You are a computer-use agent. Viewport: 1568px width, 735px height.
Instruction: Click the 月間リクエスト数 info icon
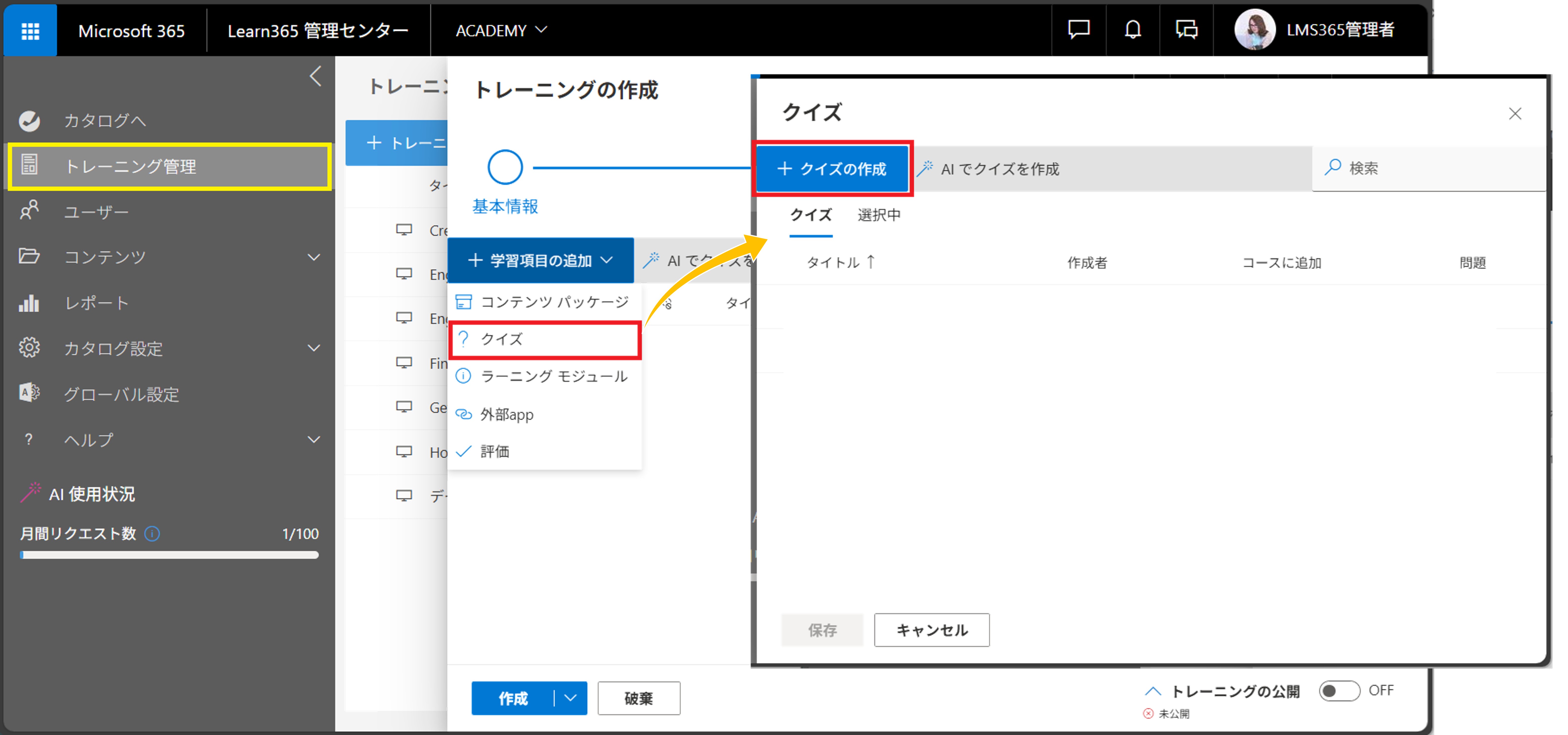click(x=152, y=534)
